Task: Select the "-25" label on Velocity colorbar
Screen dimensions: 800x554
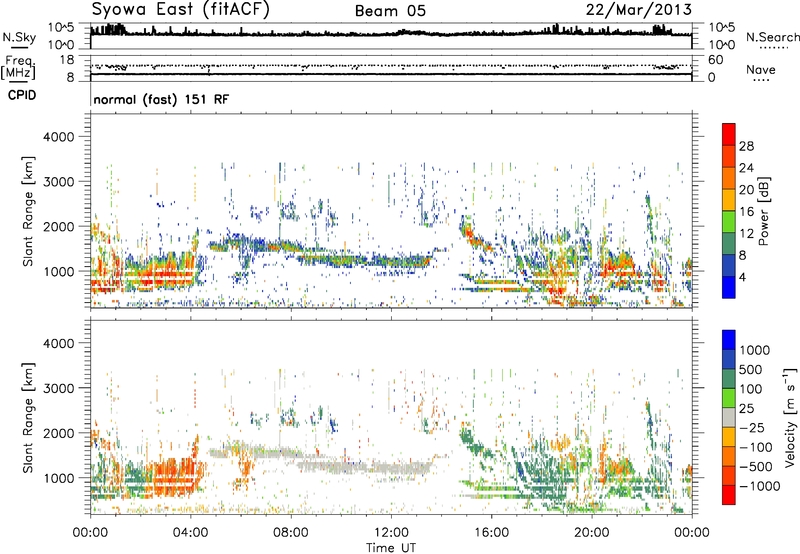Action: click(752, 427)
